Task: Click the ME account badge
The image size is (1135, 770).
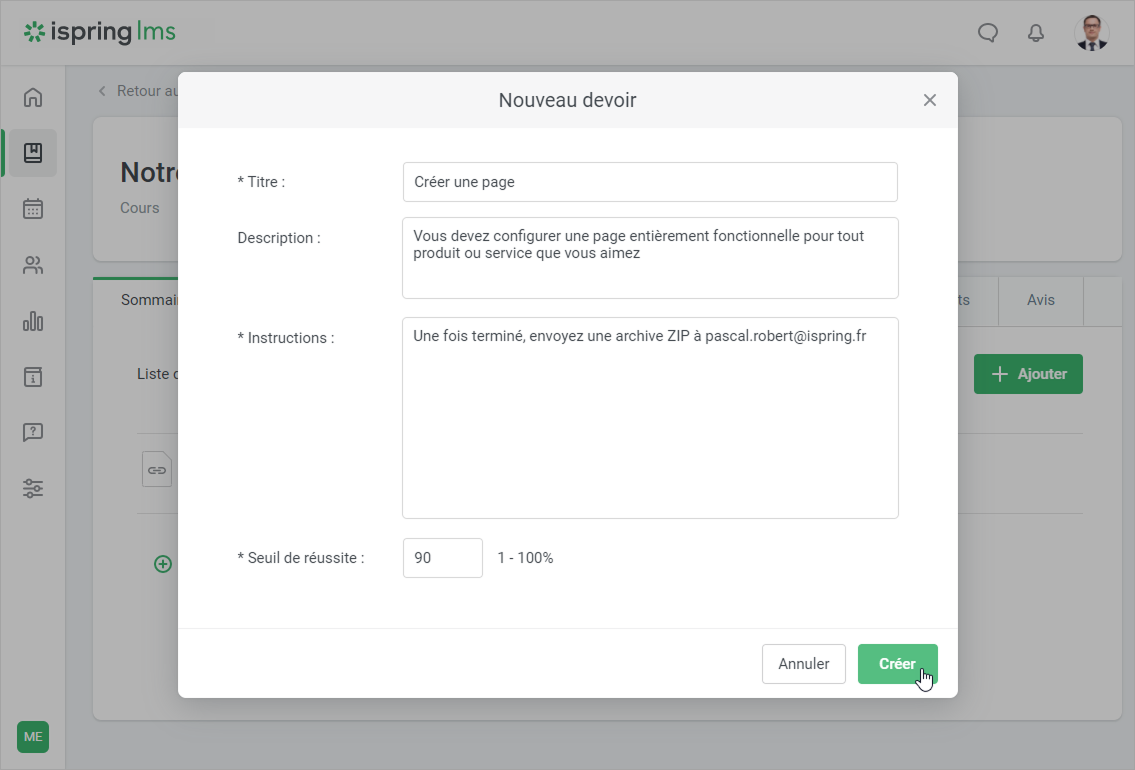Action: 33,737
